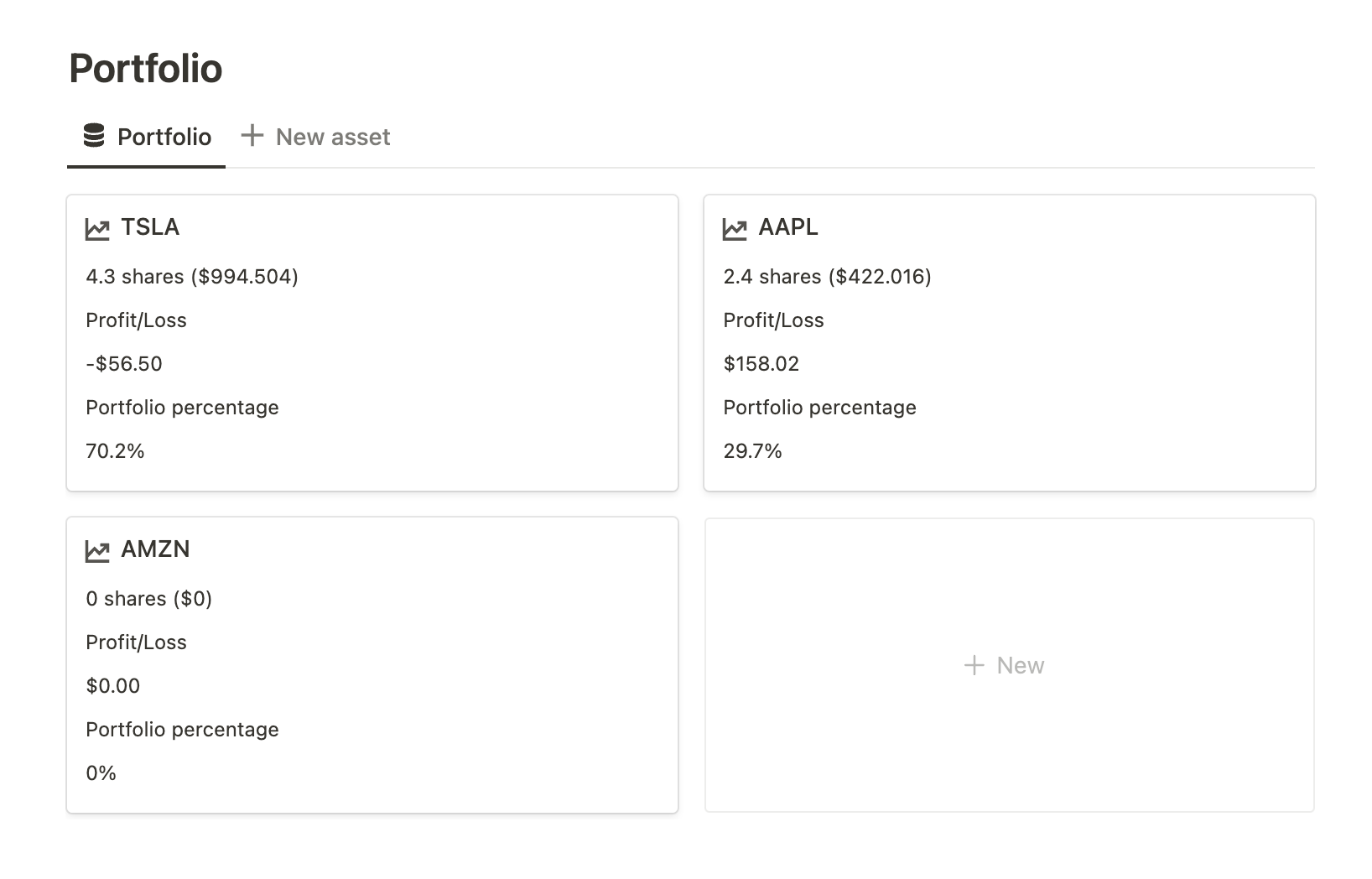The width and height of the screenshot is (1372, 879).
Task: Click the chart icon on TSLA card
Action: [97, 229]
